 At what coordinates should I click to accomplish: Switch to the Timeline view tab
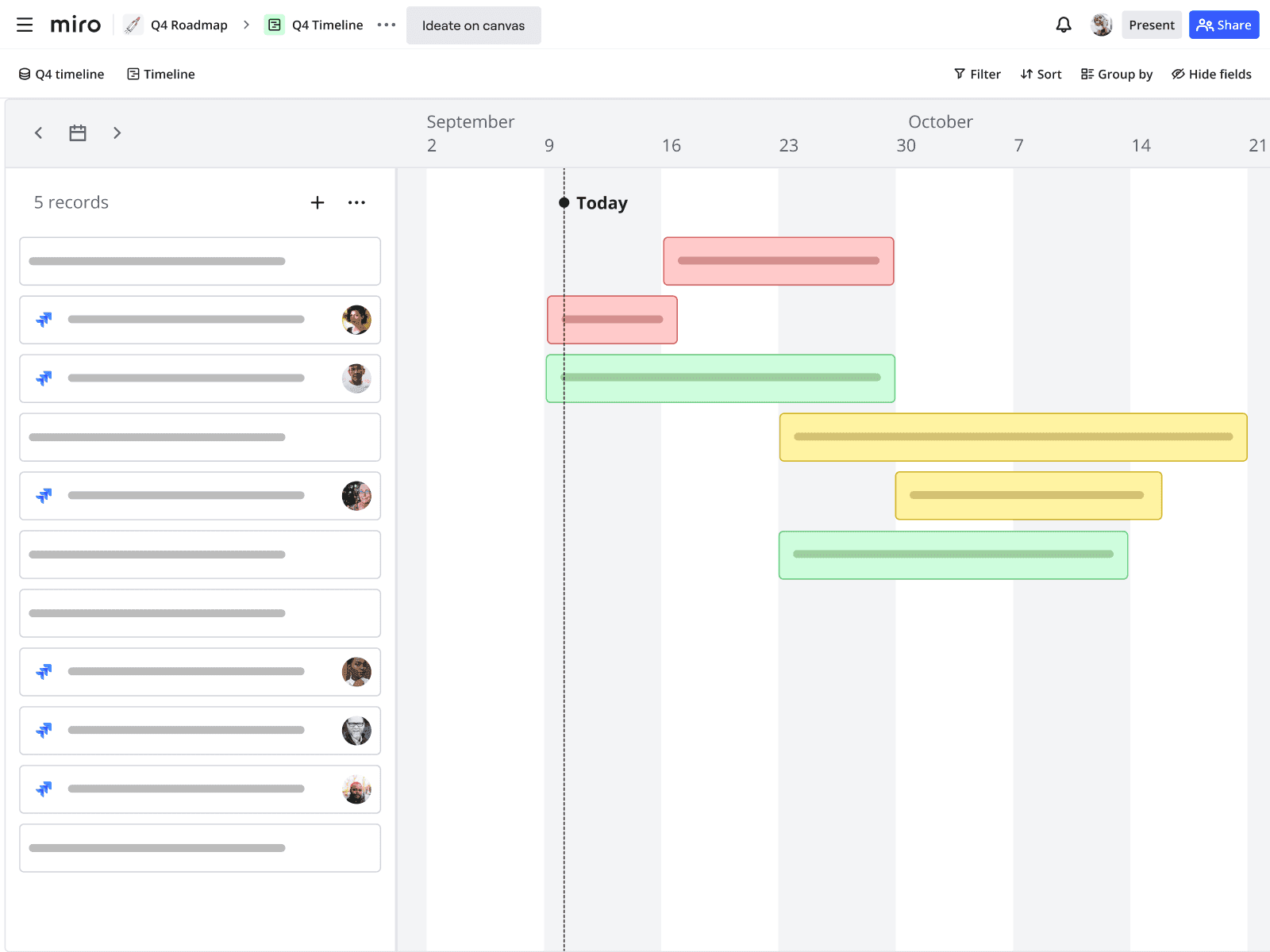[161, 75]
